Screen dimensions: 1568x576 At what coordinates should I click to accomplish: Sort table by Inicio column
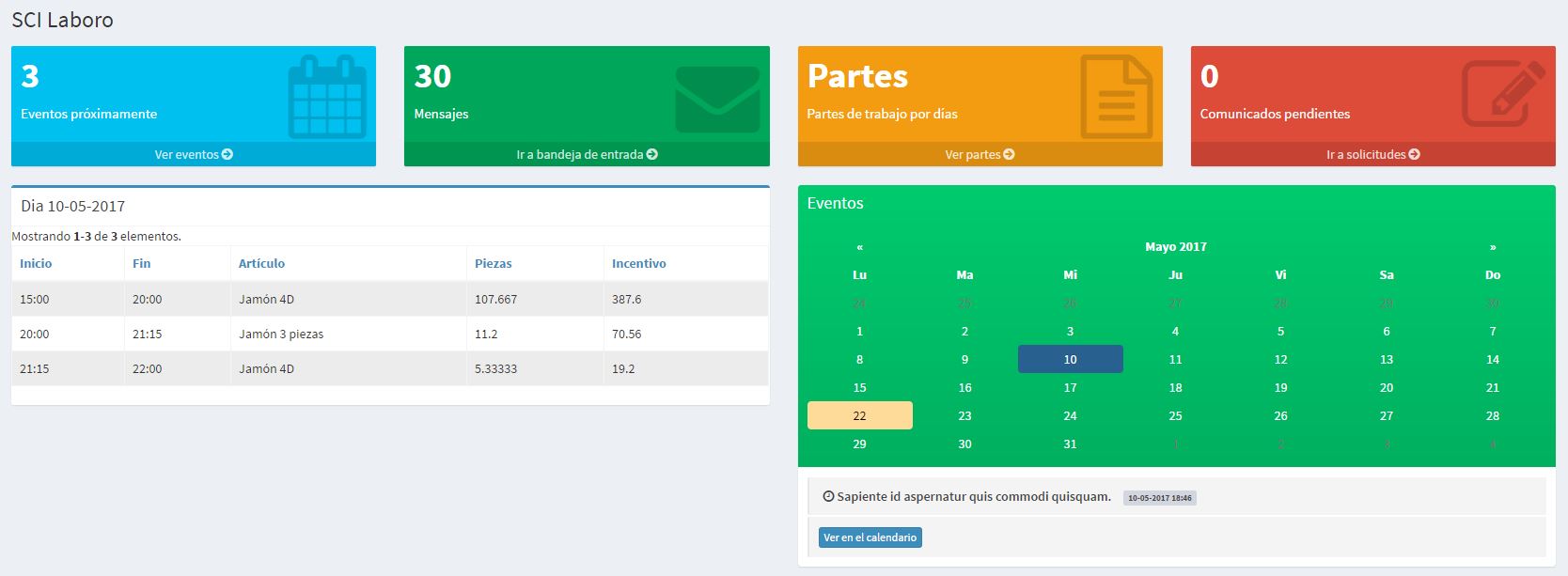tap(36, 263)
